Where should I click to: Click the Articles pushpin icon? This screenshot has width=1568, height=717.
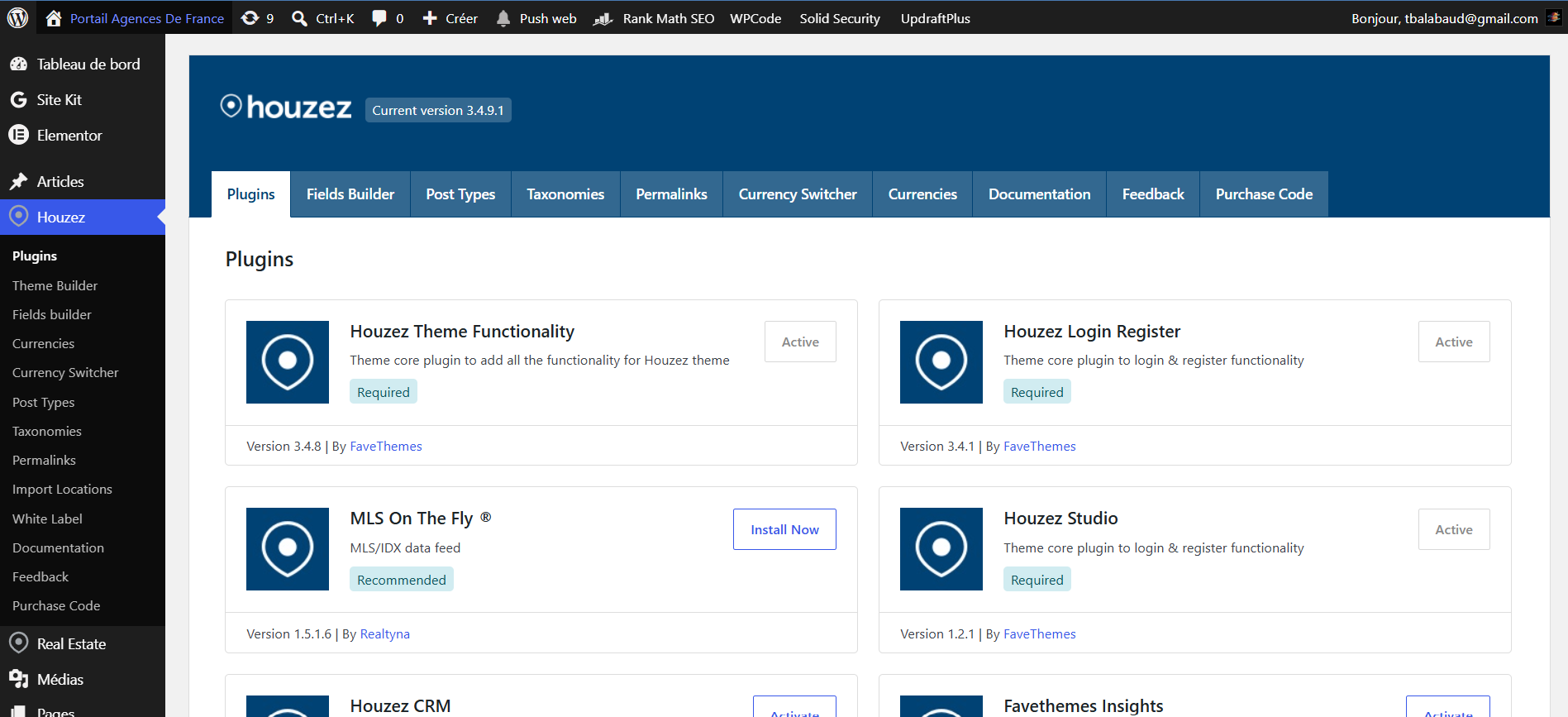click(x=18, y=181)
